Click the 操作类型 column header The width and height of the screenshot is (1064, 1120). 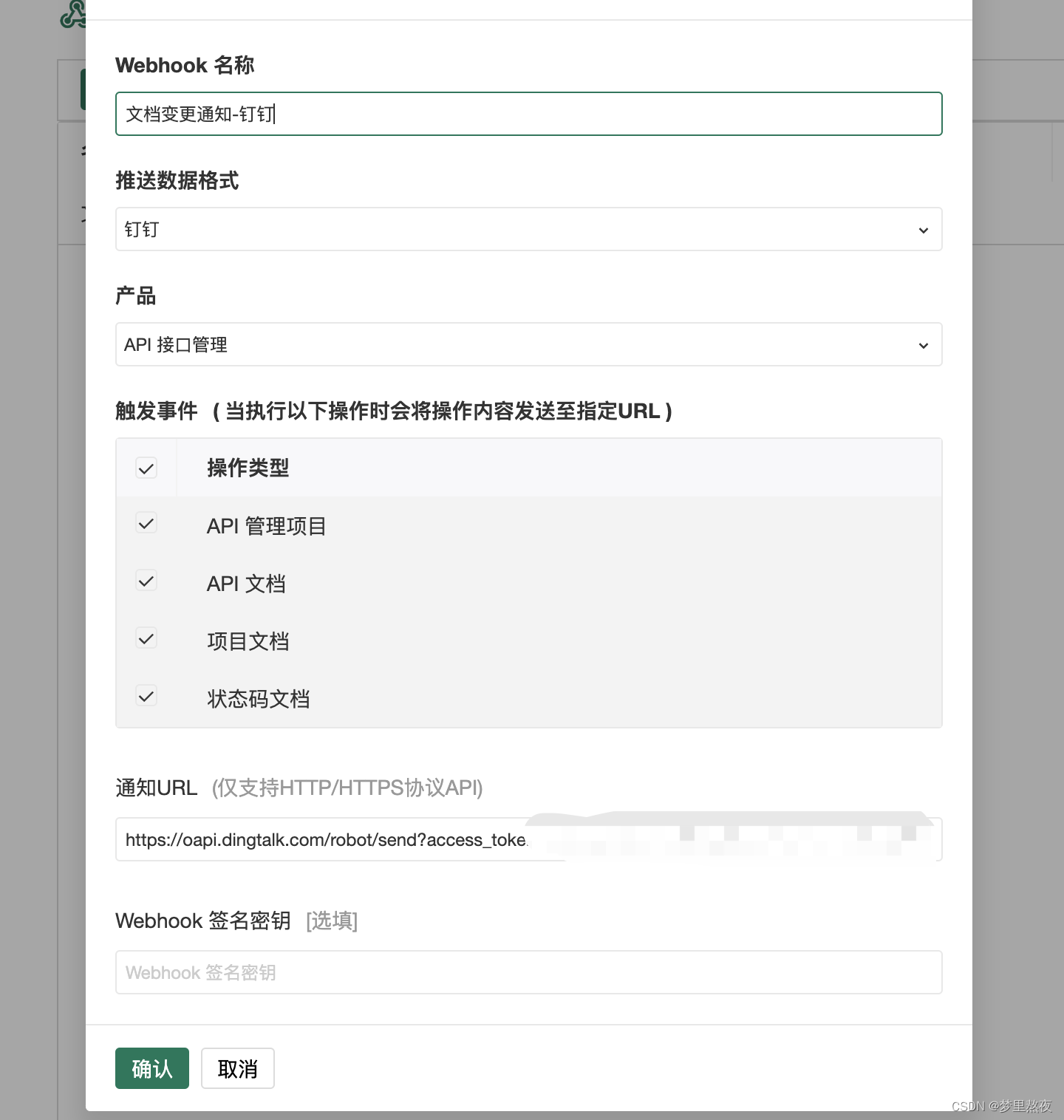point(248,468)
